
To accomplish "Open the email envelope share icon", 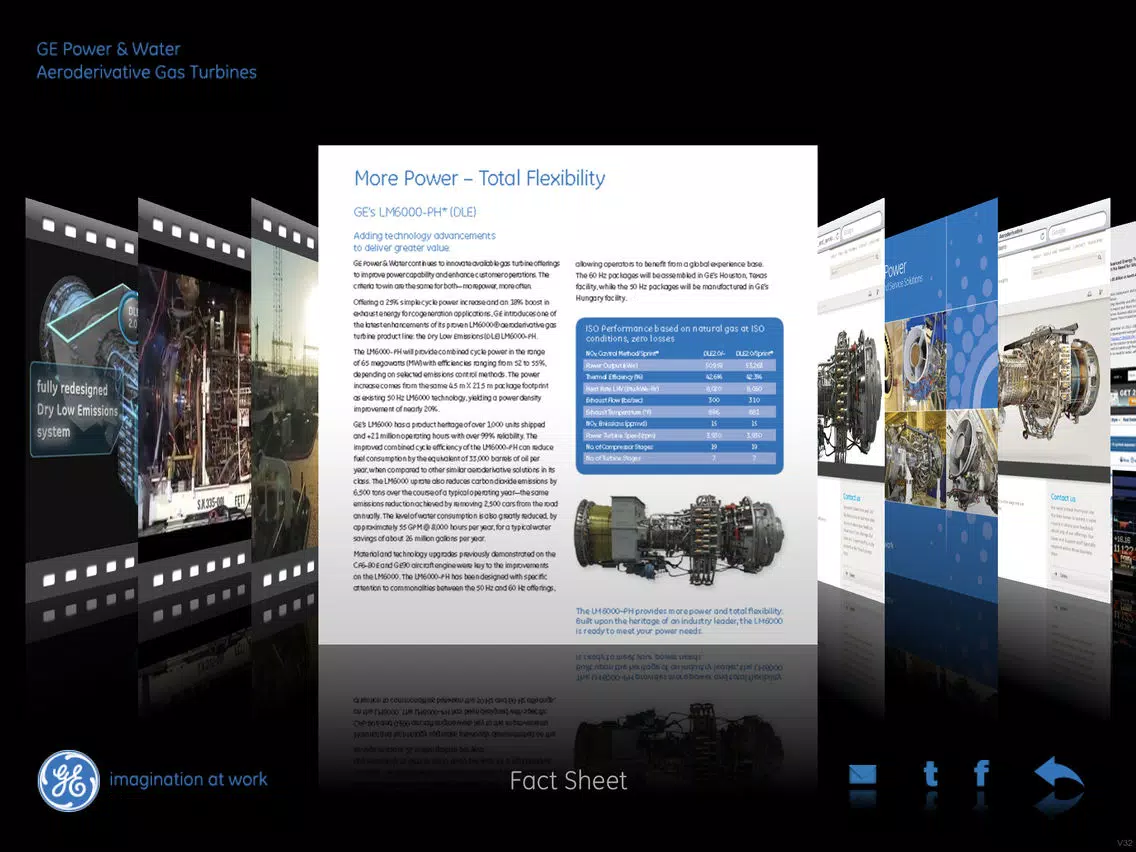I will click(862, 774).
